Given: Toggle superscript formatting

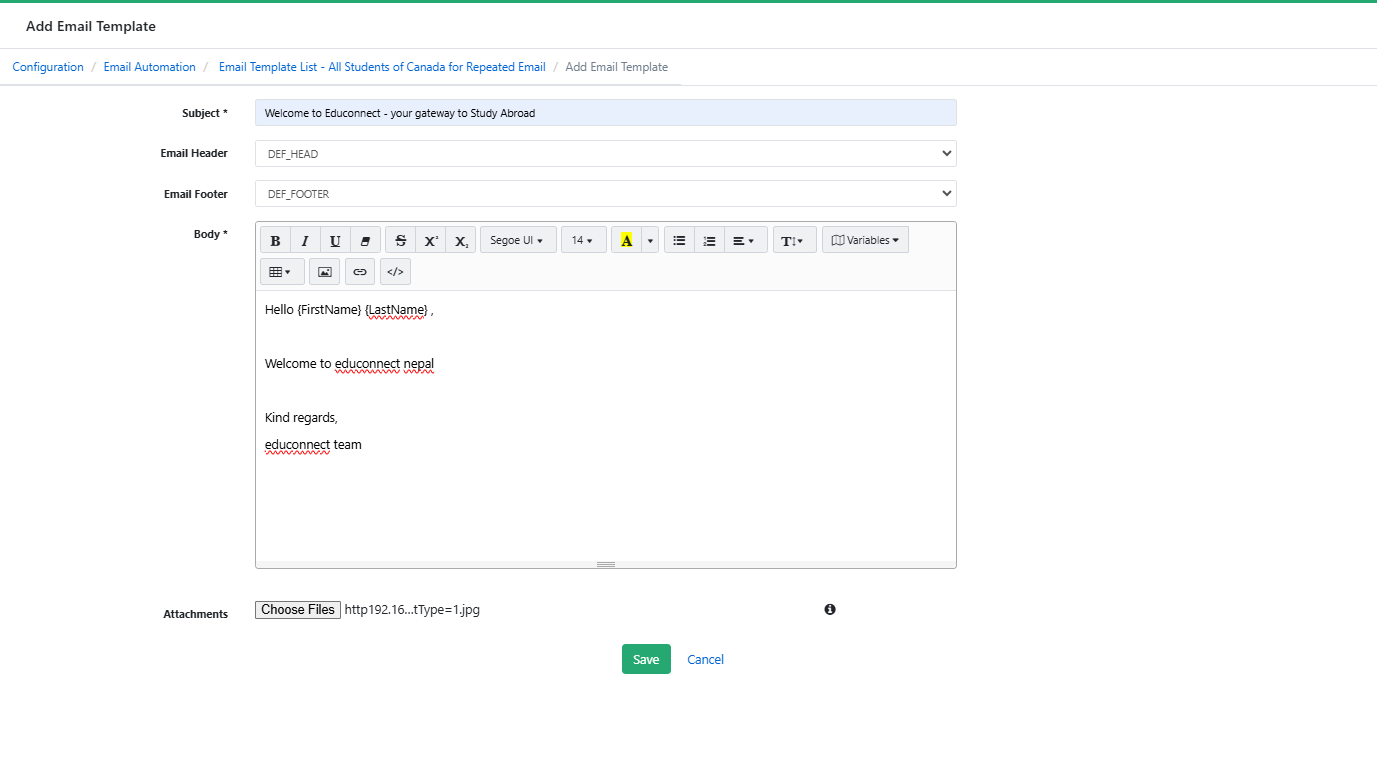Looking at the screenshot, I should coord(431,240).
